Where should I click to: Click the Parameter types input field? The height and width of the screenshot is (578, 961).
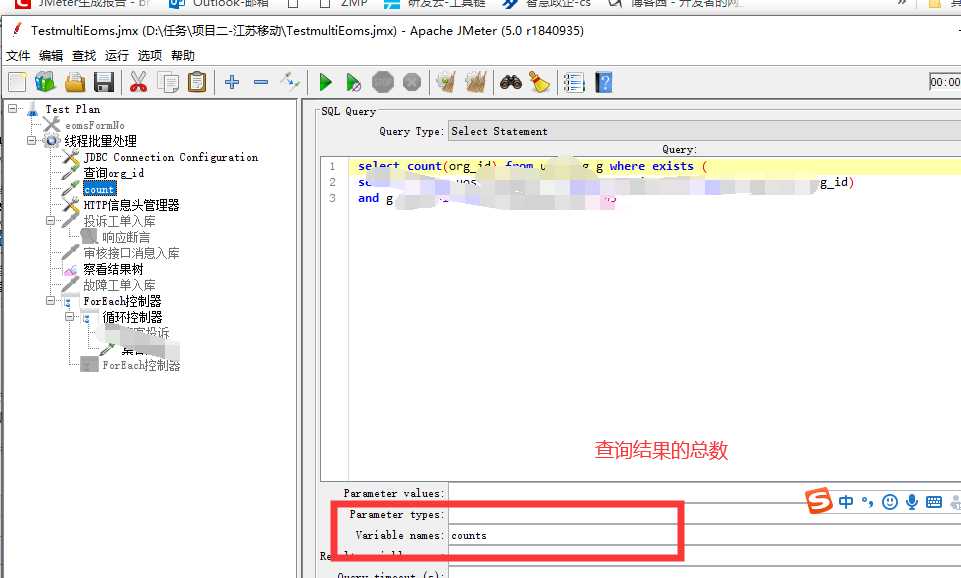click(x=705, y=515)
